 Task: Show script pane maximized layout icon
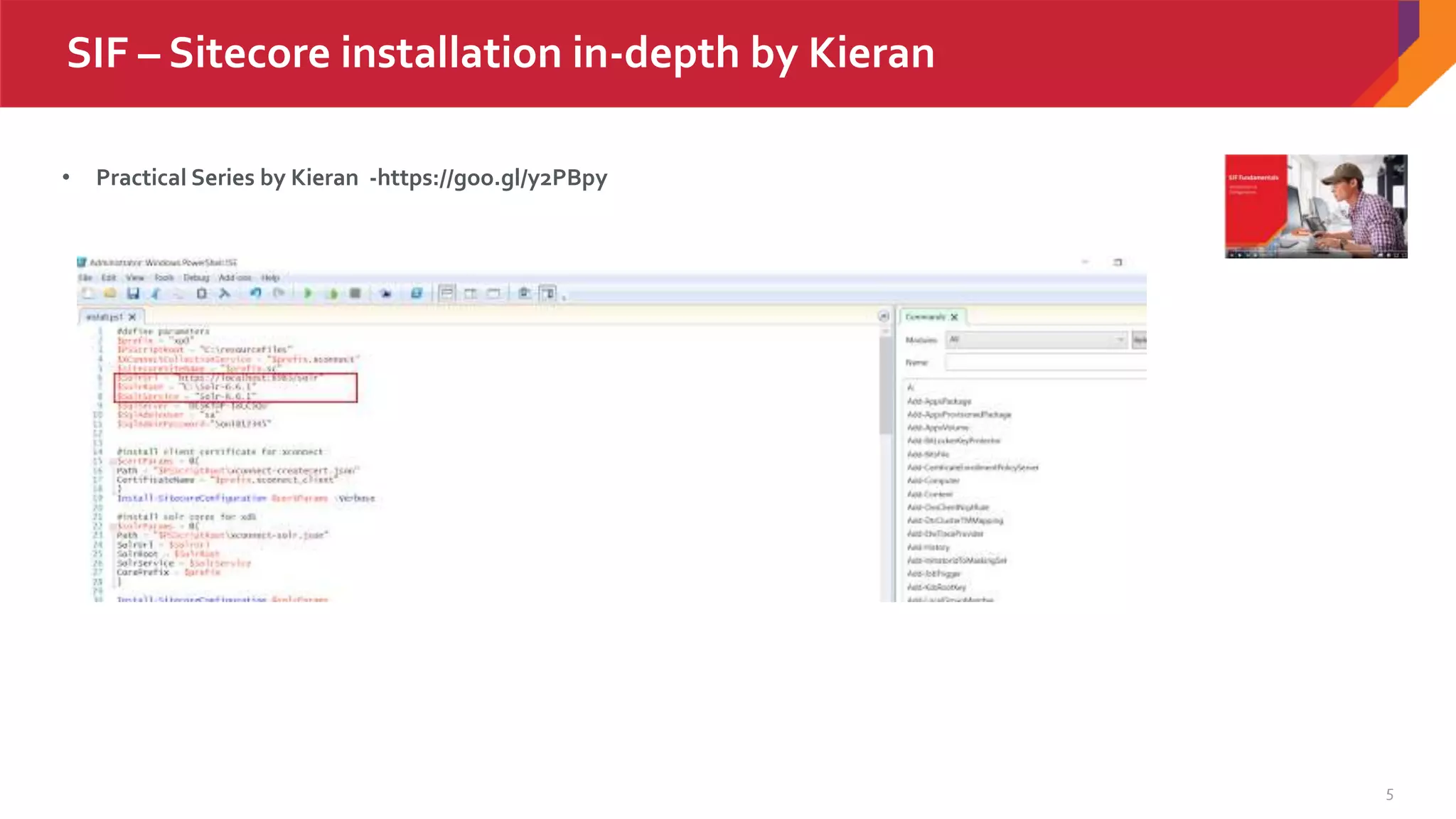(494, 293)
